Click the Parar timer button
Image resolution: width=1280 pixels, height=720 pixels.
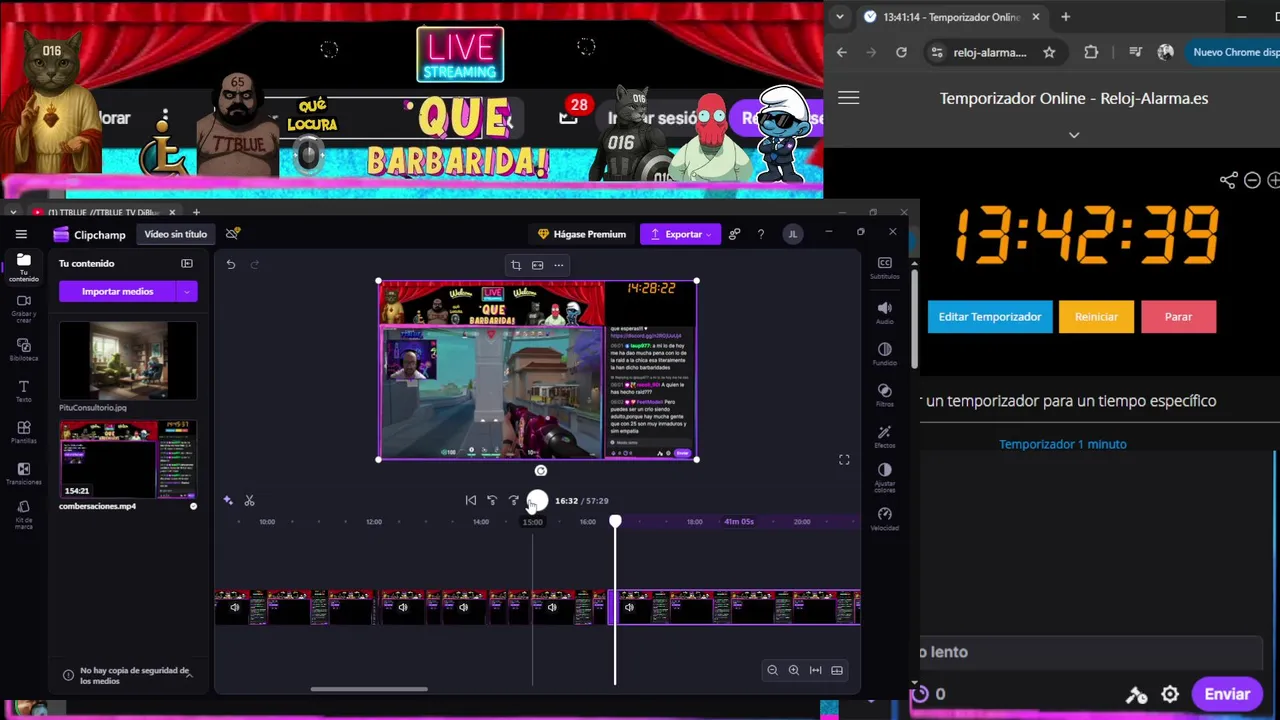tap(1178, 316)
